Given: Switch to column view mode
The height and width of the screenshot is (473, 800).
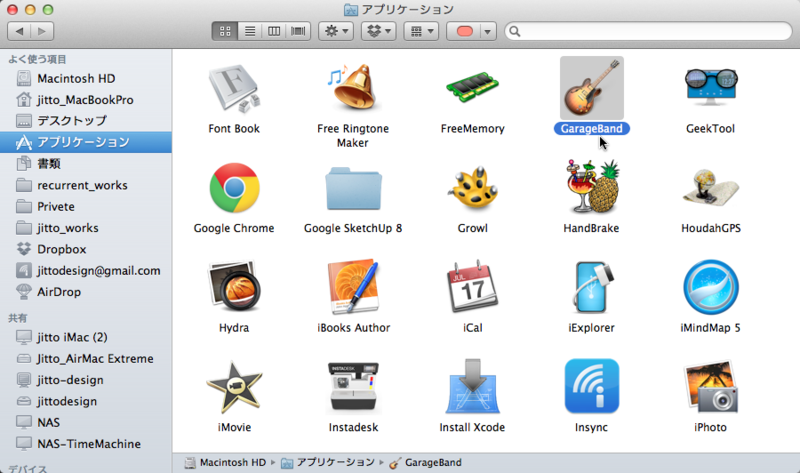Looking at the screenshot, I should tap(274, 31).
